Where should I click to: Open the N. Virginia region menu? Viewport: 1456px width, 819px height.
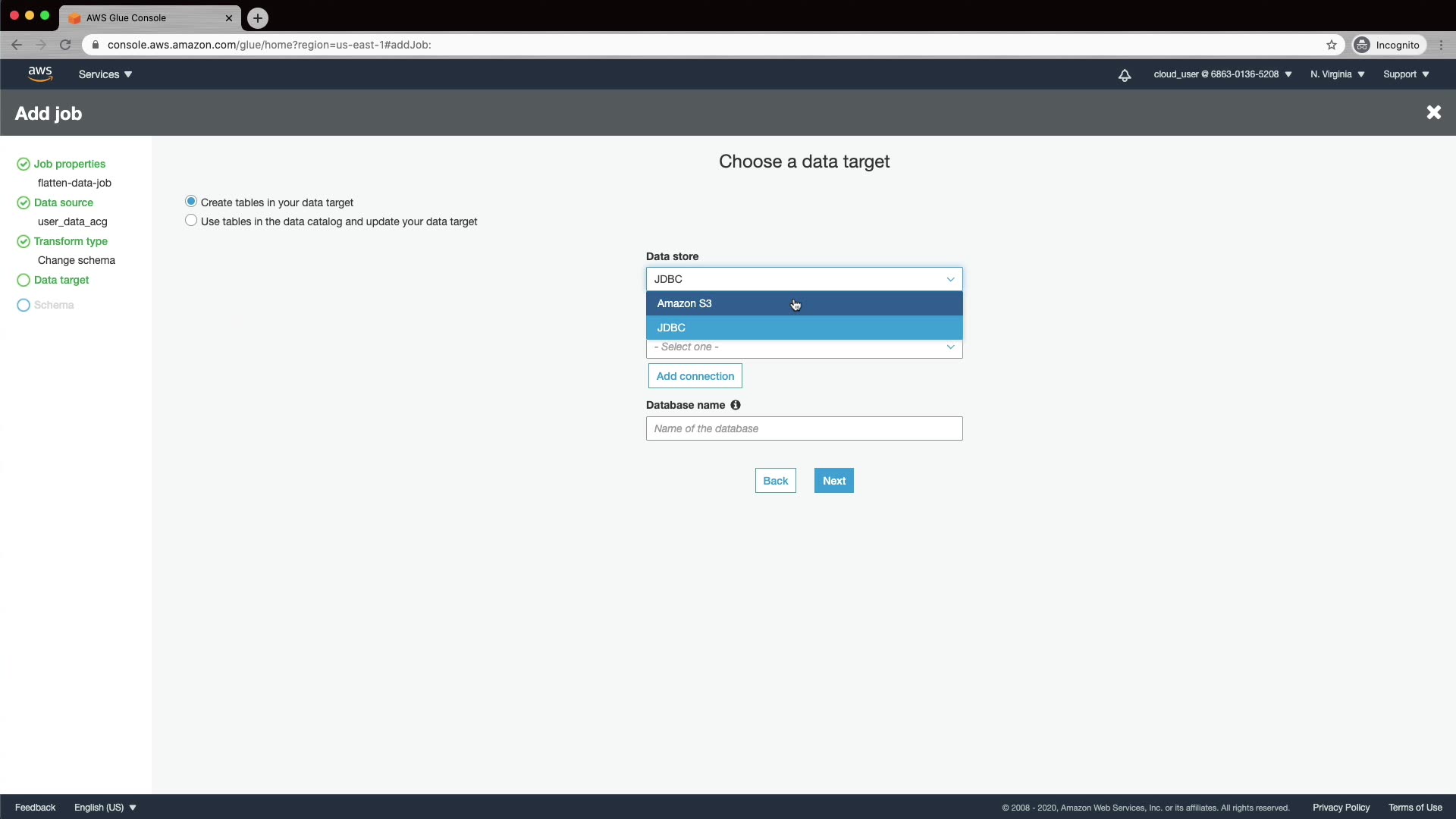pyautogui.click(x=1337, y=74)
